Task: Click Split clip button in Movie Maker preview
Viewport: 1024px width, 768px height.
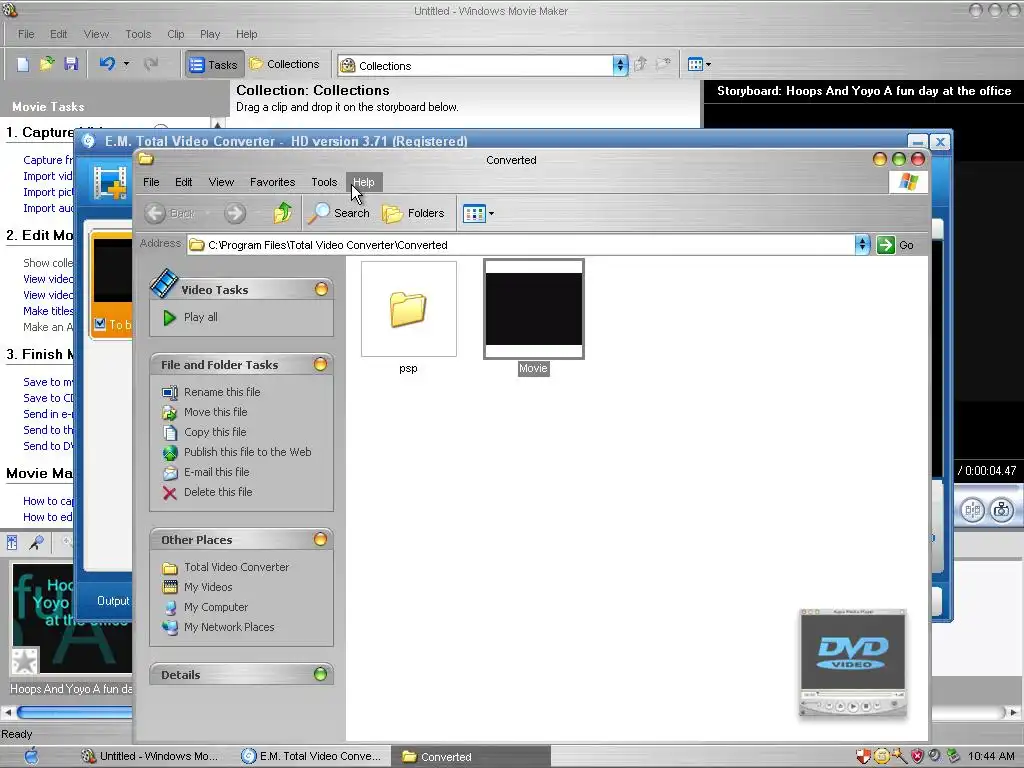Action: pyautogui.click(x=972, y=509)
